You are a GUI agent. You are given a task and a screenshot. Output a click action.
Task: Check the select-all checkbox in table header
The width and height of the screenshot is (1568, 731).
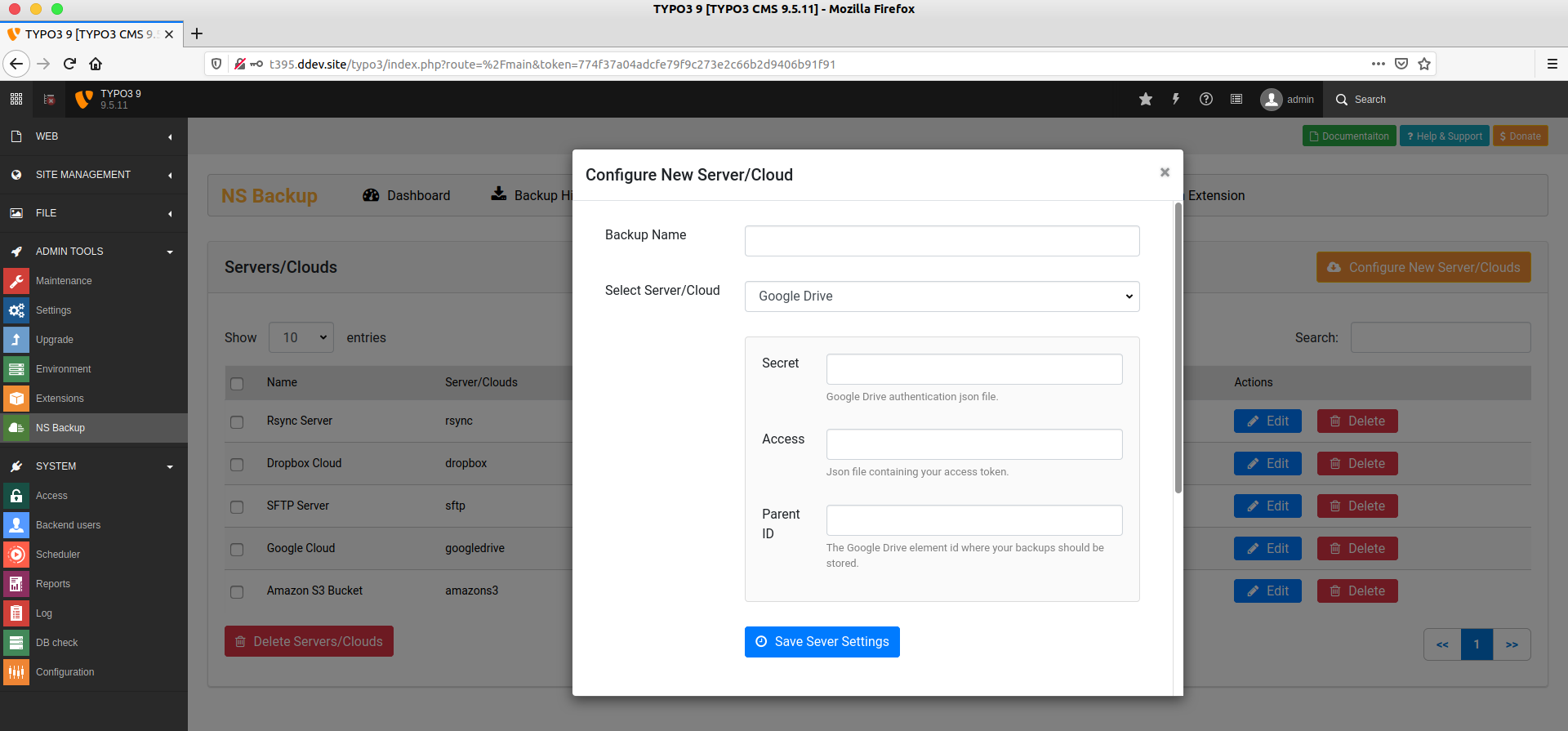[237, 384]
